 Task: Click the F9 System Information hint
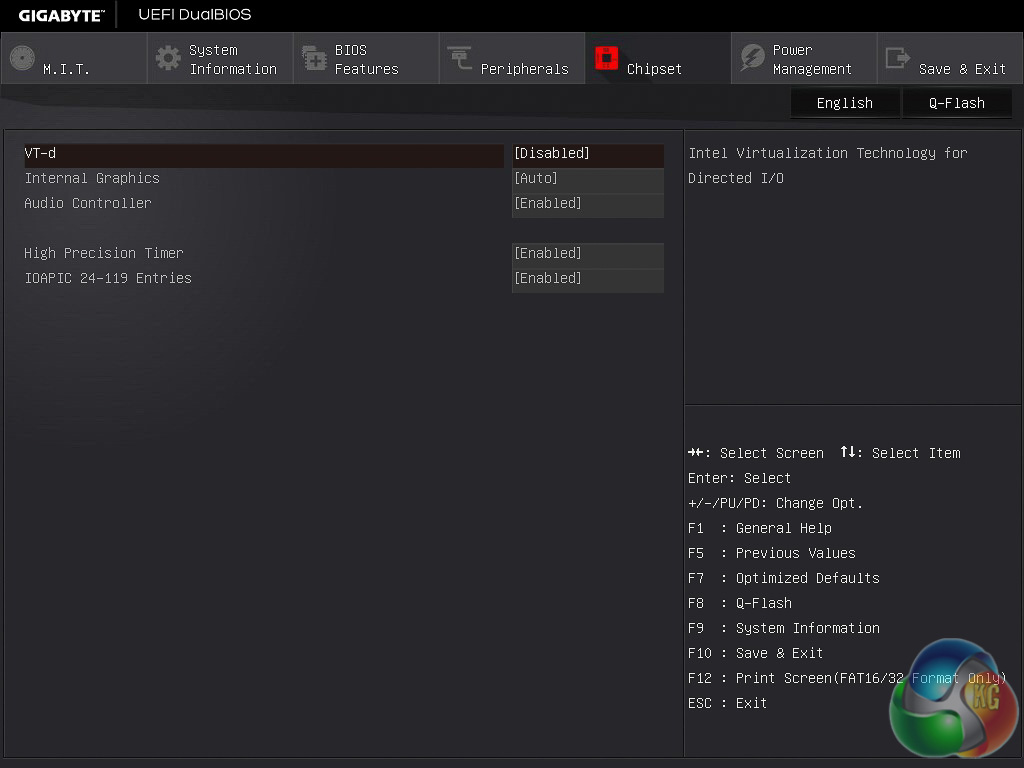click(x=784, y=628)
